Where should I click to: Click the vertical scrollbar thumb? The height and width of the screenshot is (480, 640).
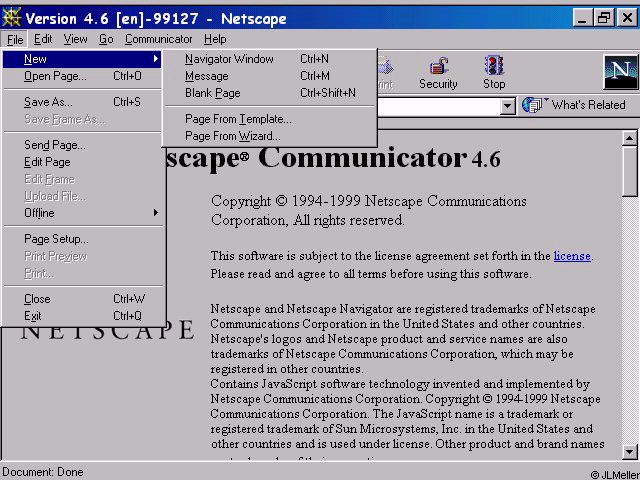(x=629, y=171)
